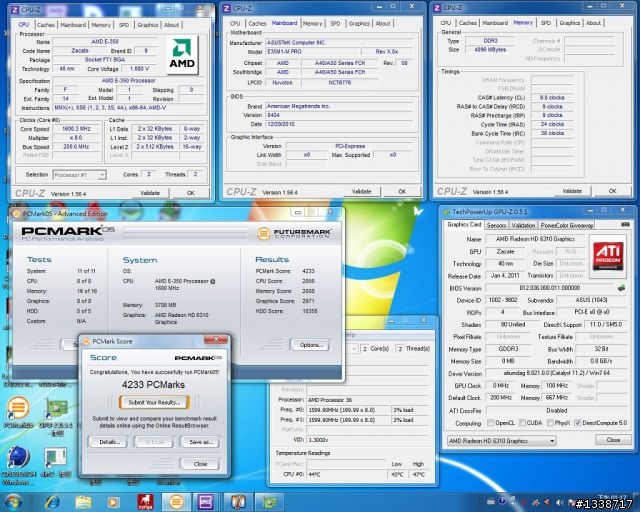Click the blue help tray icon
This screenshot has width=640, height=512.
(x=502, y=501)
